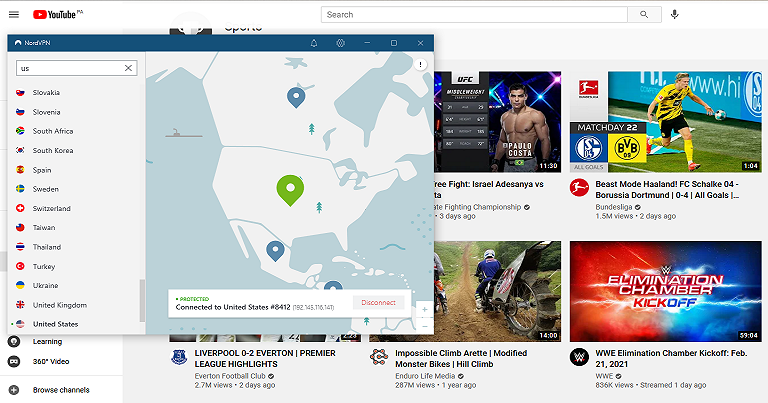Viewport: 768px width, 403px height.
Task: Click the Browse channels plus icon
Action: pyautogui.click(x=14, y=390)
